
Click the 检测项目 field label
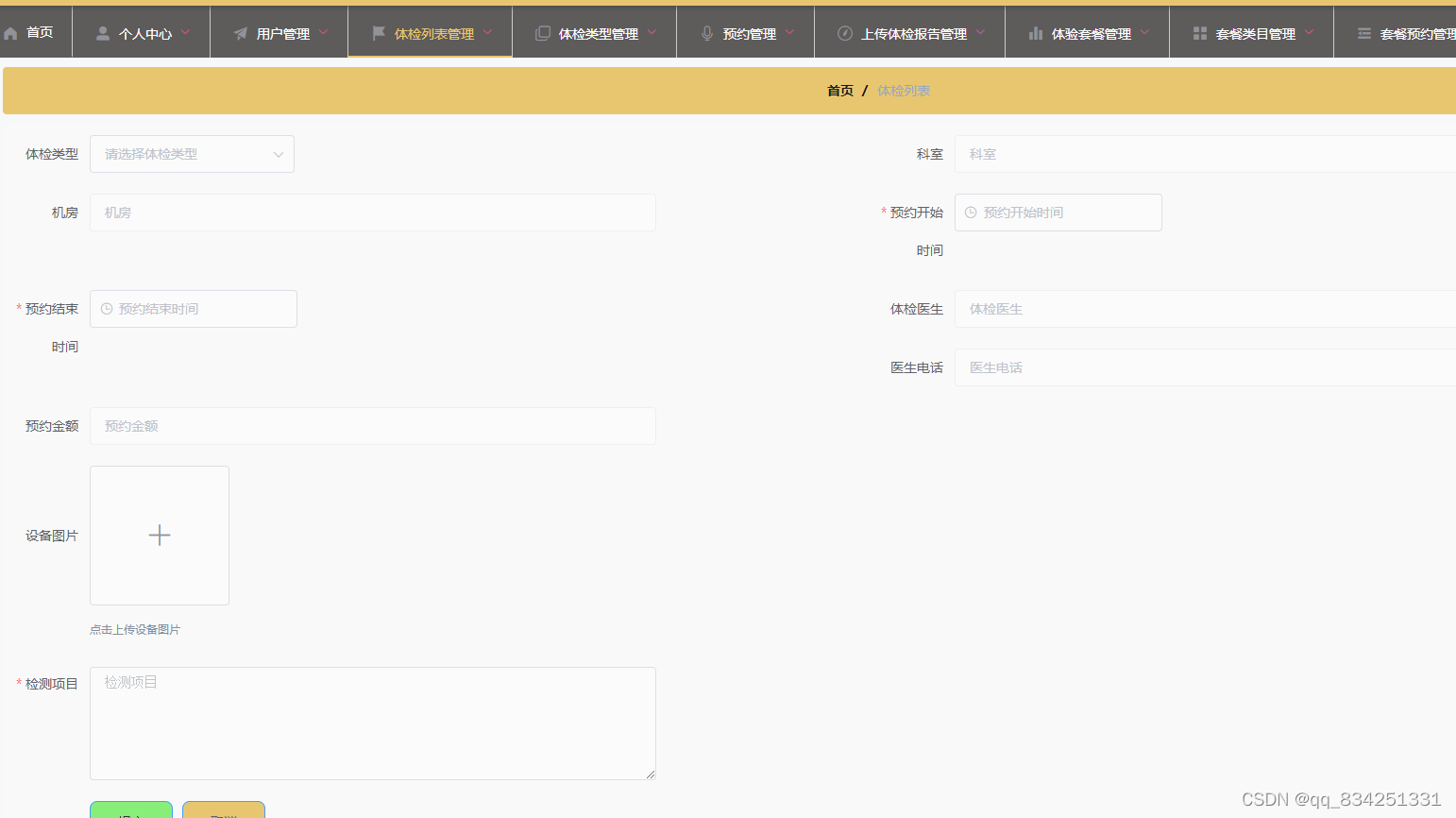pyautogui.click(x=52, y=684)
